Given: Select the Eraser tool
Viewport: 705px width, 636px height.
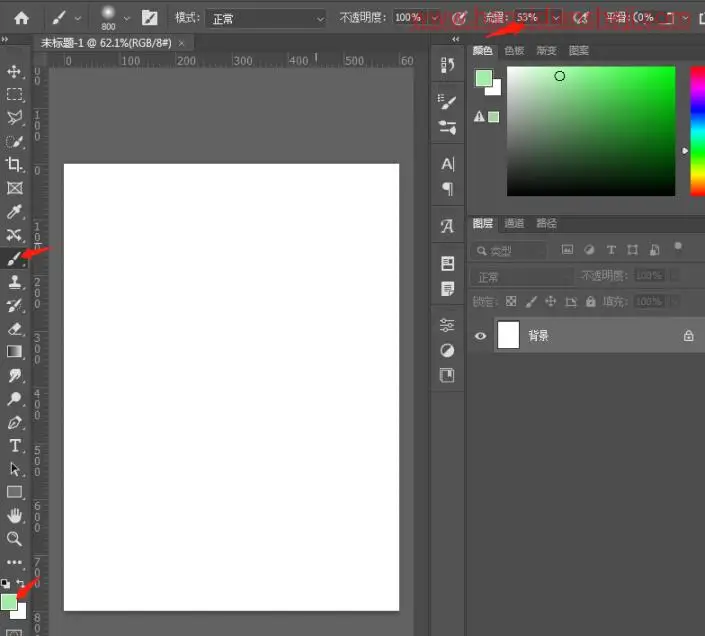Looking at the screenshot, I should tap(15, 329).
